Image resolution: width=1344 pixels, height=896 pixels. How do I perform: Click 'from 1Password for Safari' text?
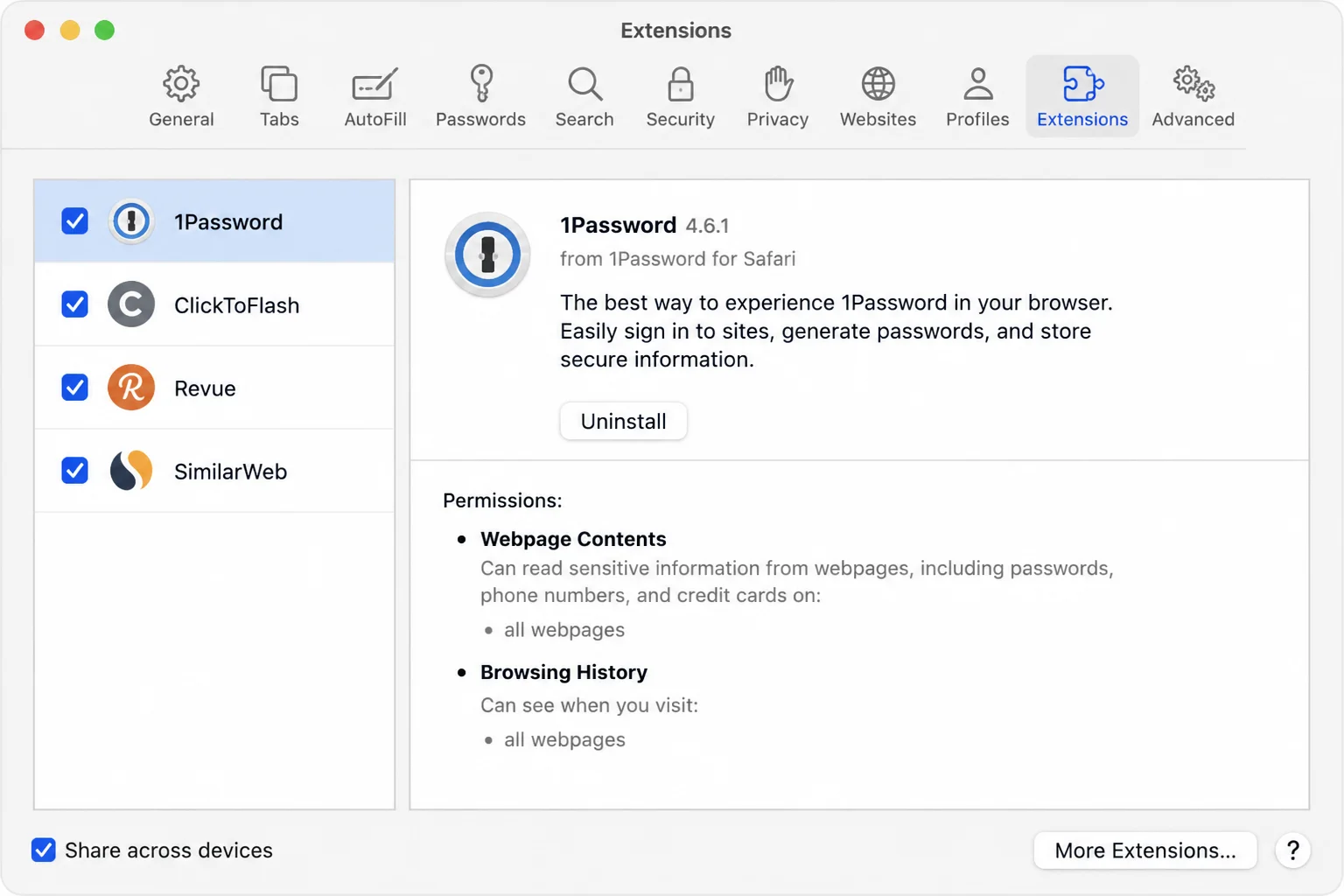pos(678,259)
